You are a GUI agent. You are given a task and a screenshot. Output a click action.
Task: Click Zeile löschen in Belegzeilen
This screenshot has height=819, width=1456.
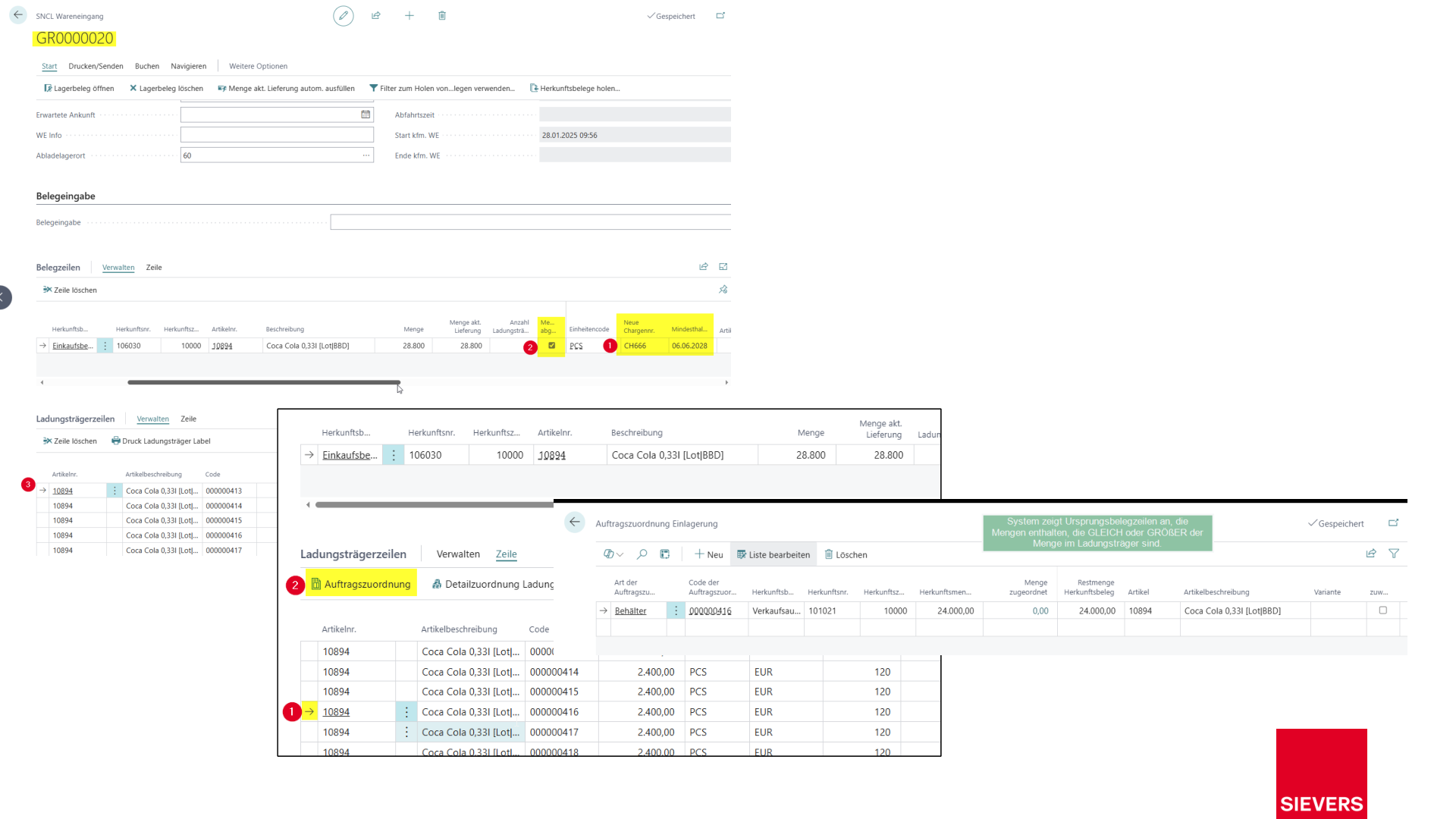point(70,290)
